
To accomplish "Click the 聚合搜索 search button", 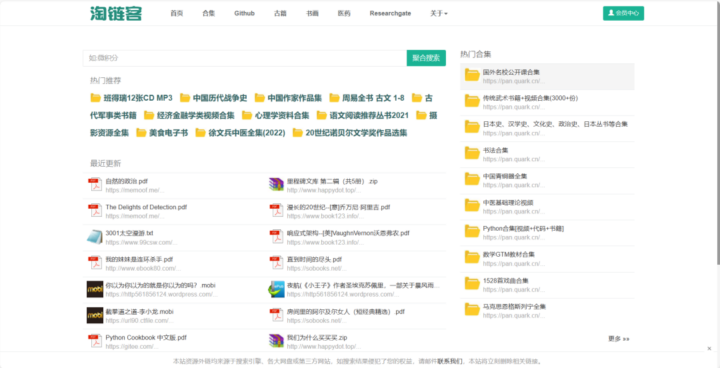I will point(426,58).
